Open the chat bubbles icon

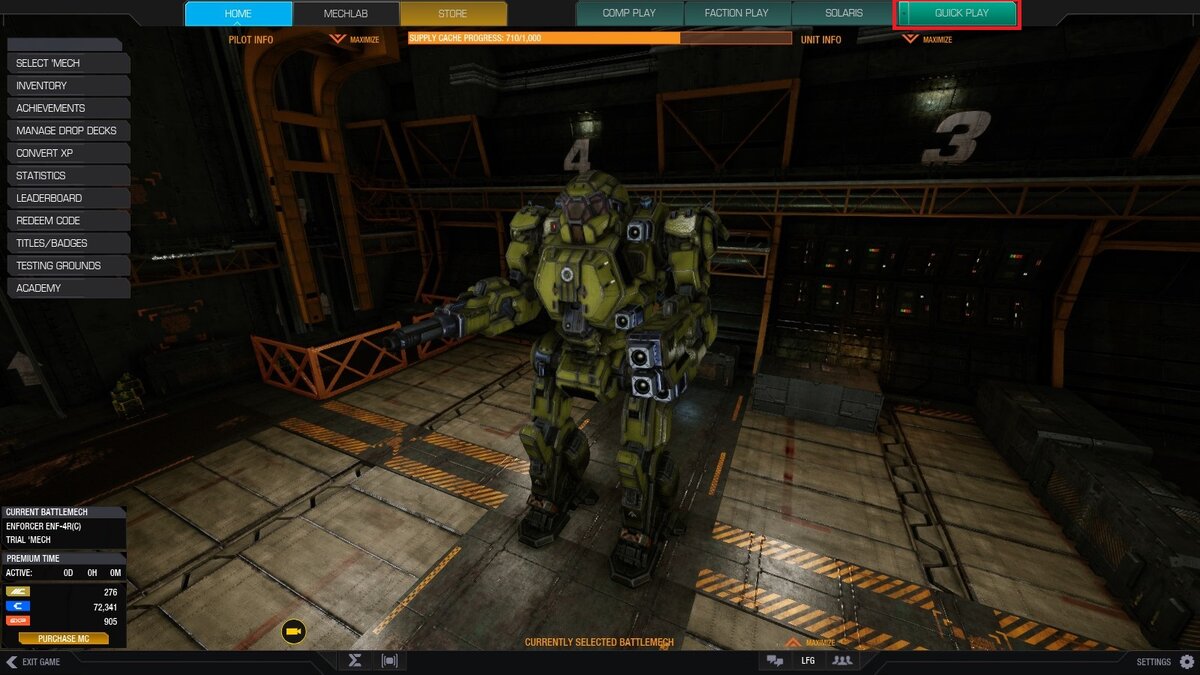pos(774,661)
